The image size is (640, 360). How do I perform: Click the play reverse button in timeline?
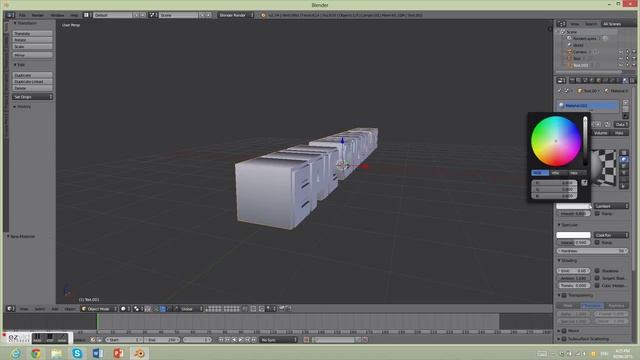click(x=234, y=340)
